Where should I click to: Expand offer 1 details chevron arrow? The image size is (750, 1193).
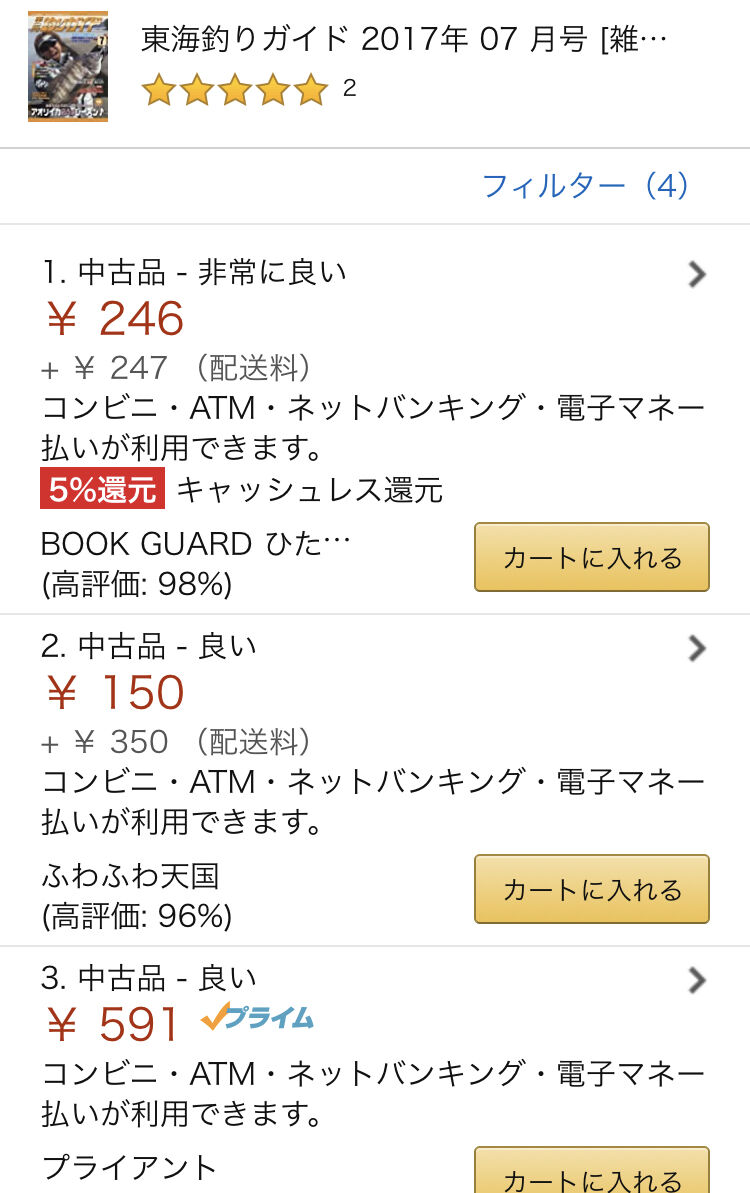click(697, 274)
